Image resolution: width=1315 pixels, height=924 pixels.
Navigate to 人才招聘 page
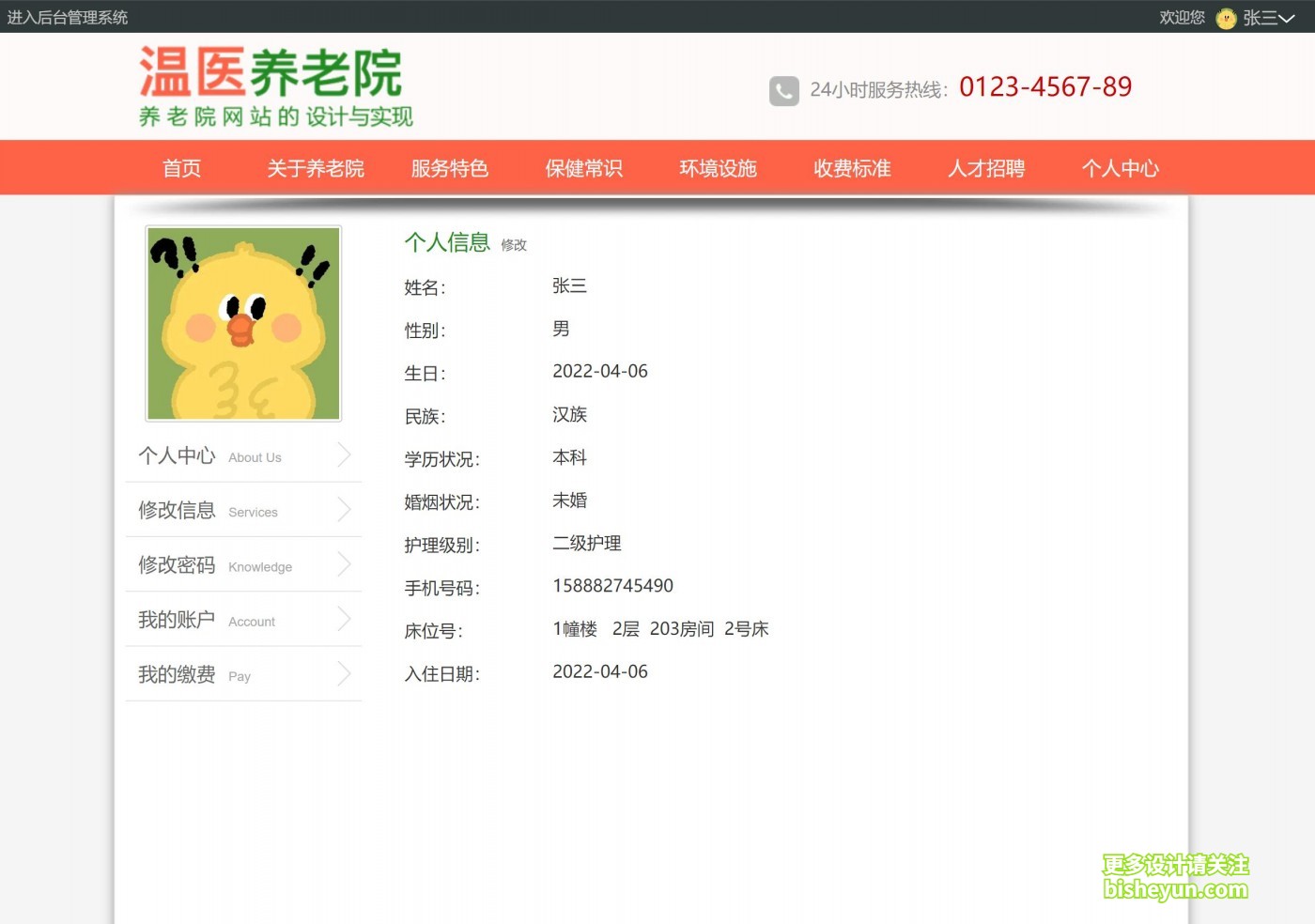click(986, 168)
